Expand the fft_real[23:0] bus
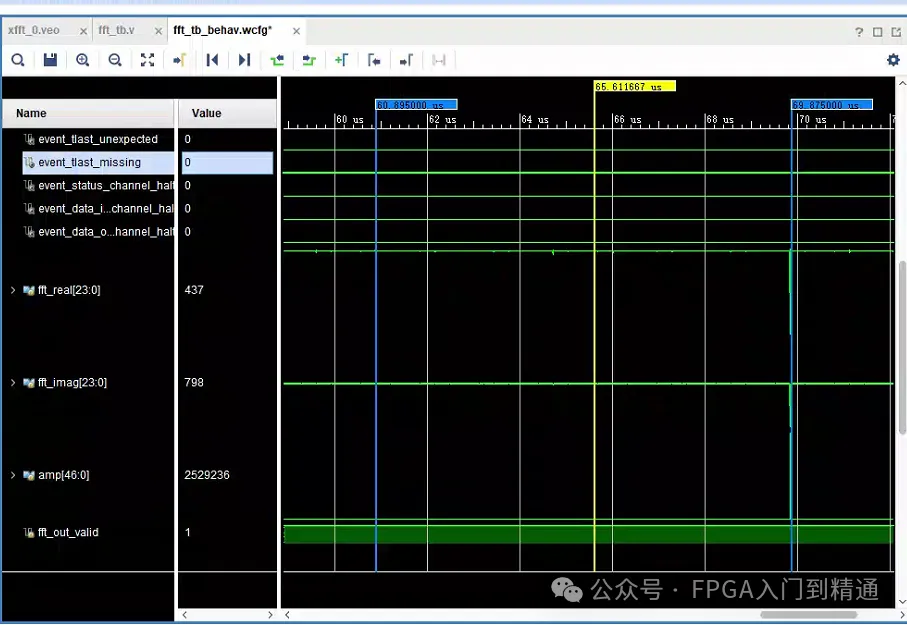Viewport: 907px width, 625px height. point(13,290)
